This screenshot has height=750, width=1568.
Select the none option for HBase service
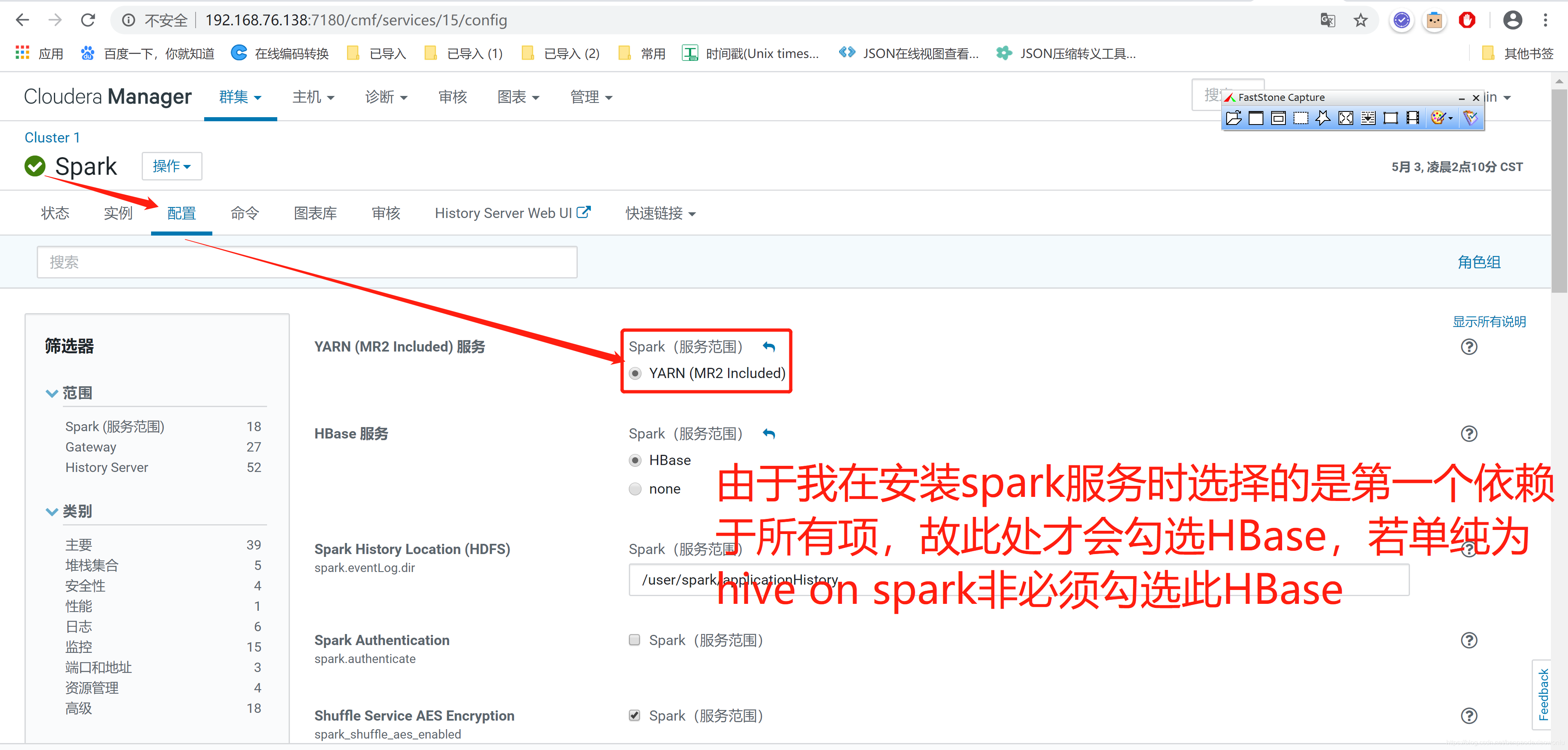635,489
